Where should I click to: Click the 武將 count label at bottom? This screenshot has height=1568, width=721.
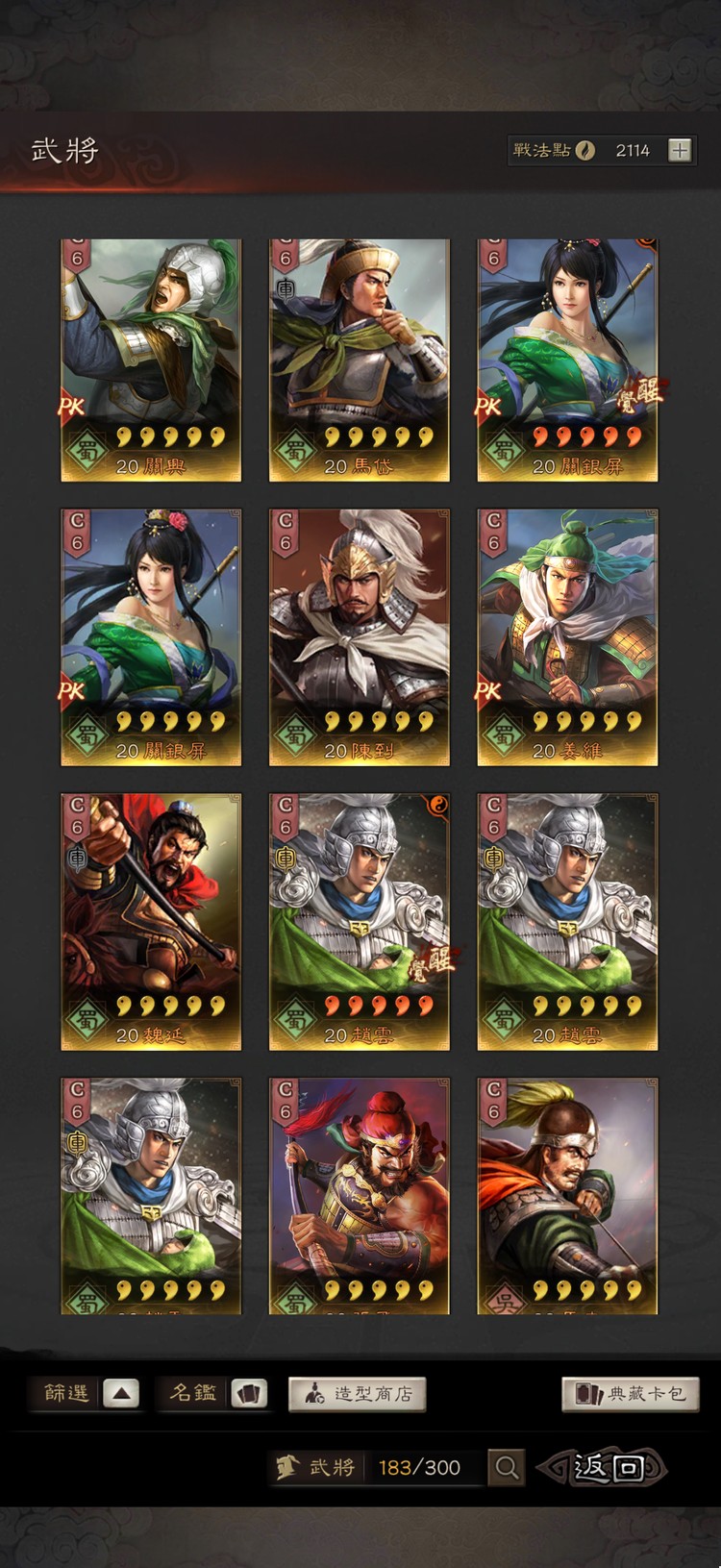(x=316, y=1467)
